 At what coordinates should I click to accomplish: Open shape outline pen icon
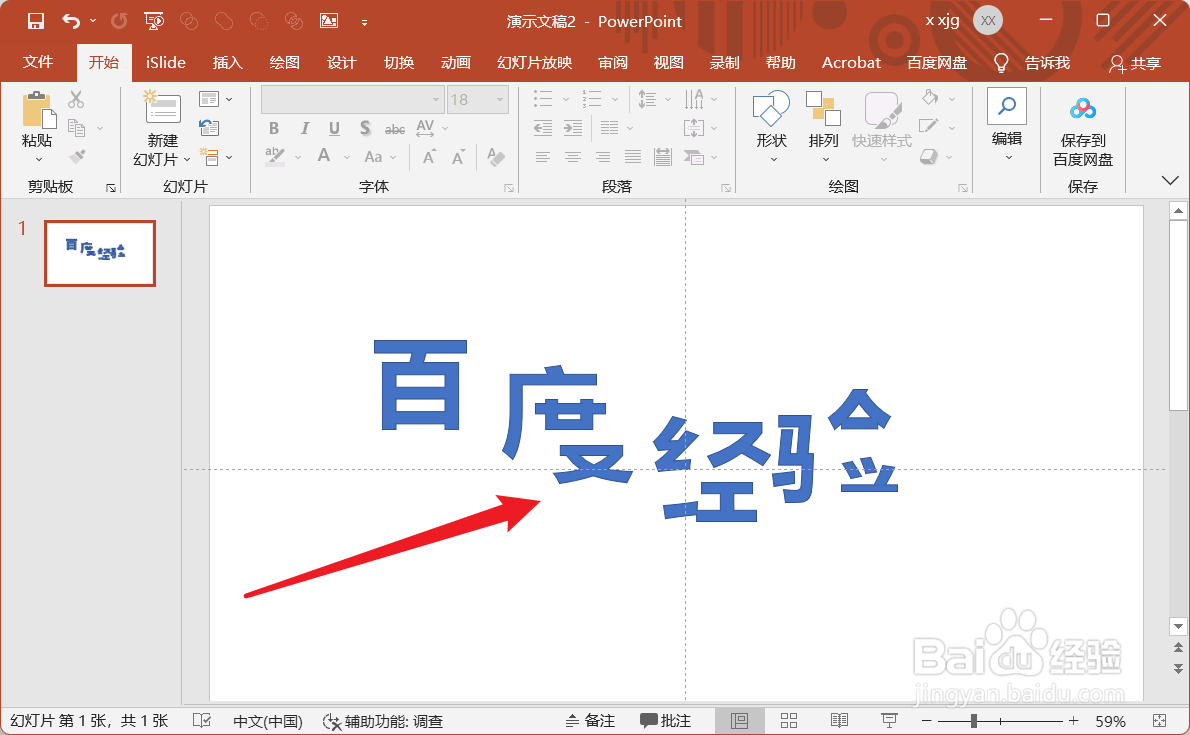pyautogui.click(x=929, y=127)
